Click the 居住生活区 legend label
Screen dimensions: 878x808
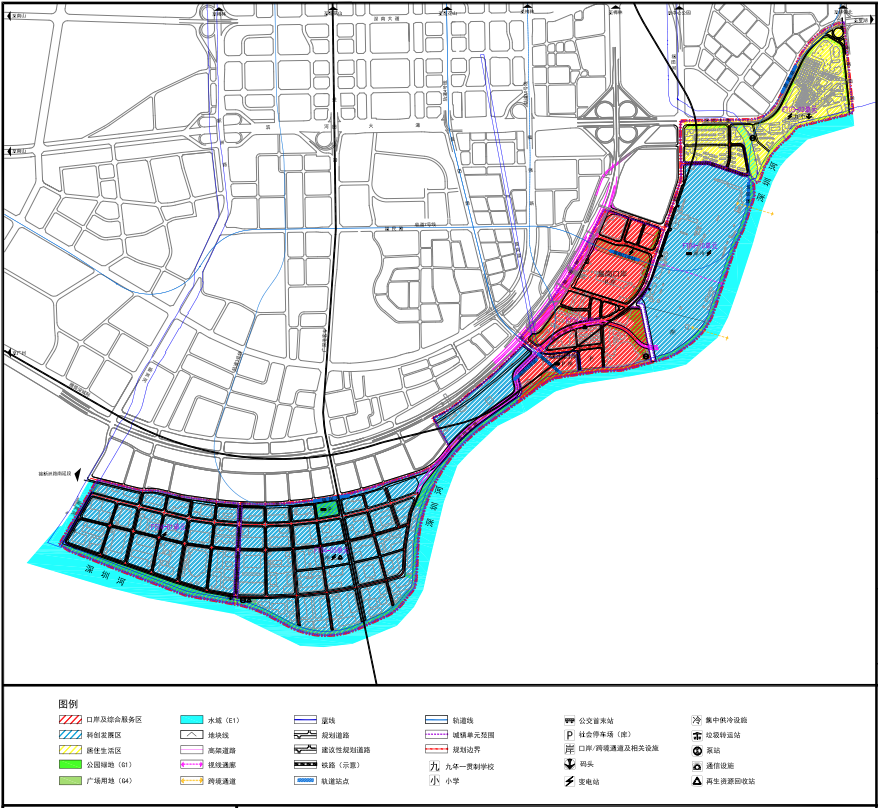coord(104,750)
